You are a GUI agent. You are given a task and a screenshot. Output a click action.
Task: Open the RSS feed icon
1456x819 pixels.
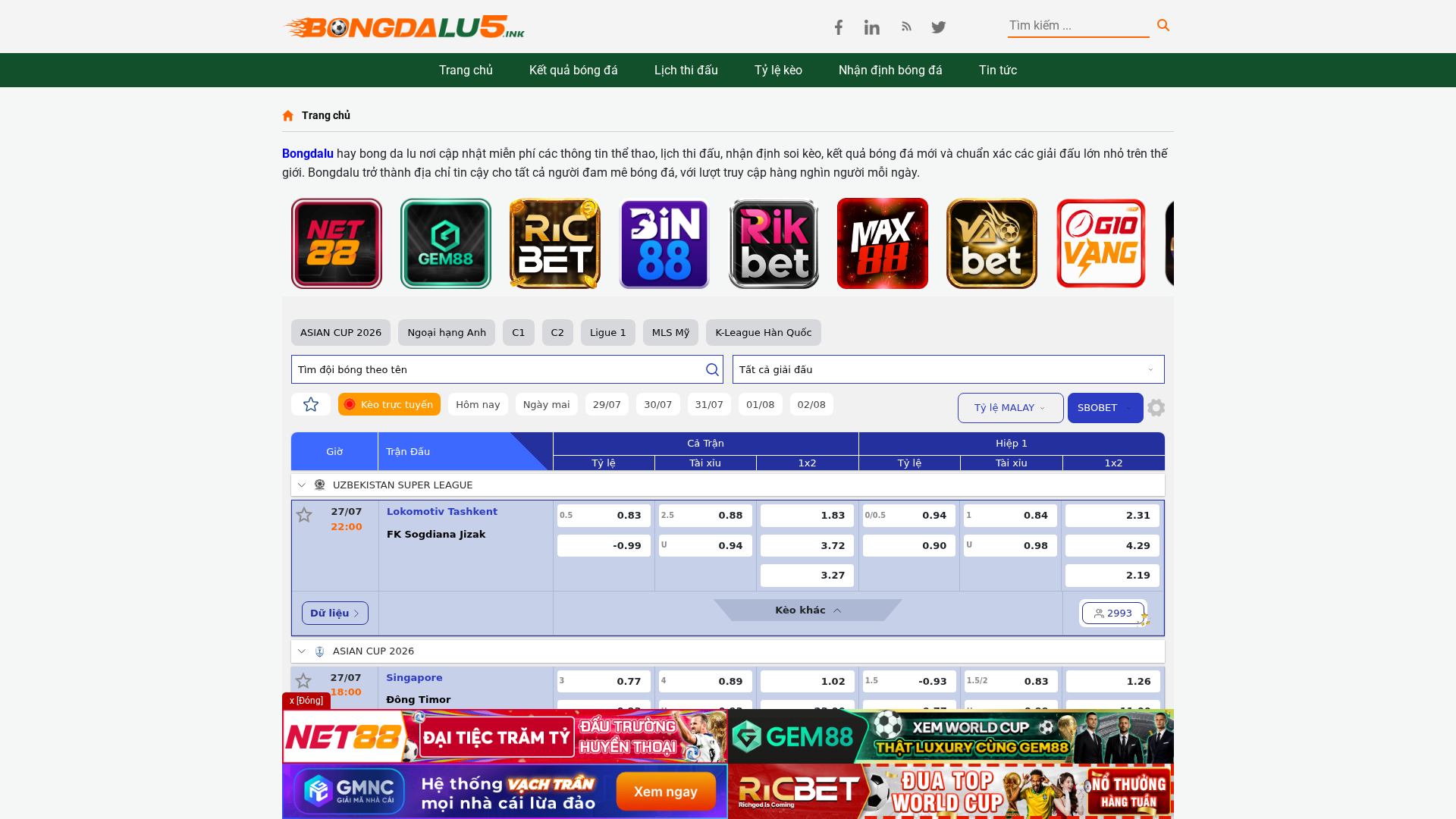click(906, 27)
